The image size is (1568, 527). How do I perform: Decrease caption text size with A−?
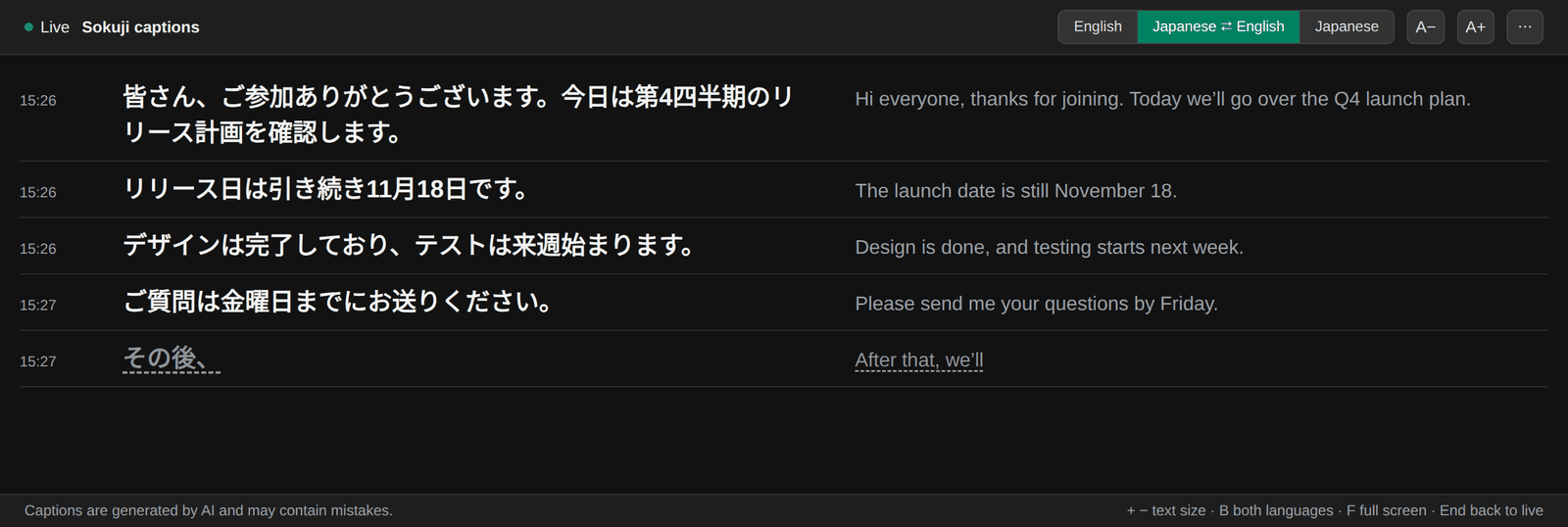click(x=1426, y=26)
